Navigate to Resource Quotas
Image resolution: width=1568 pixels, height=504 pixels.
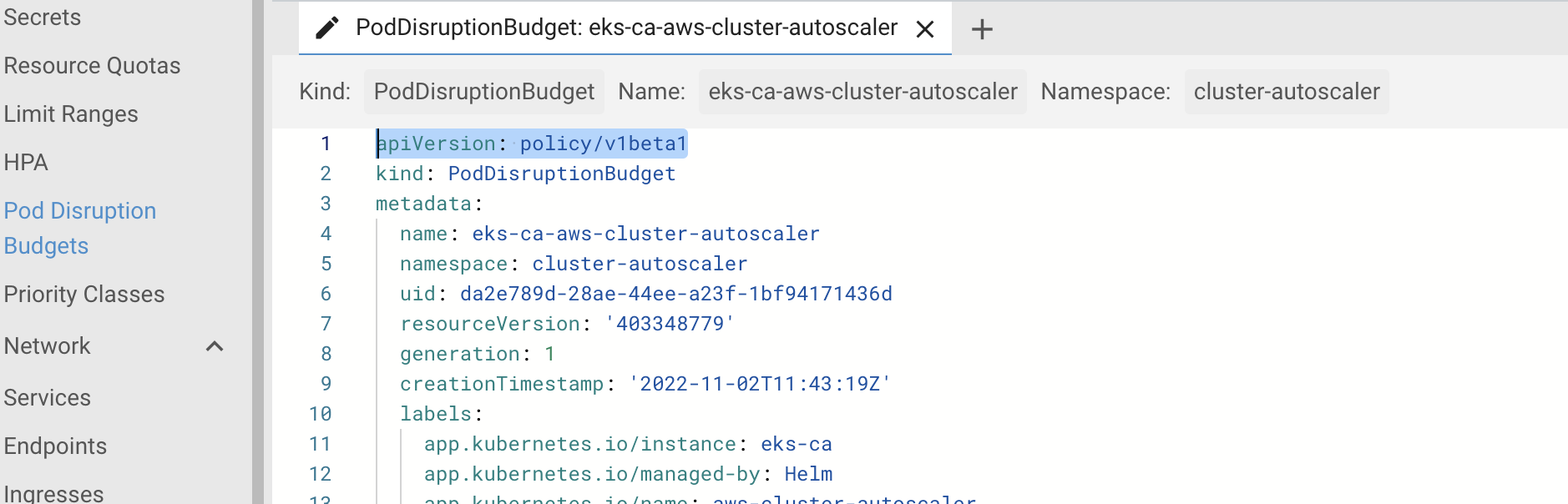click(x=92, y=65)
